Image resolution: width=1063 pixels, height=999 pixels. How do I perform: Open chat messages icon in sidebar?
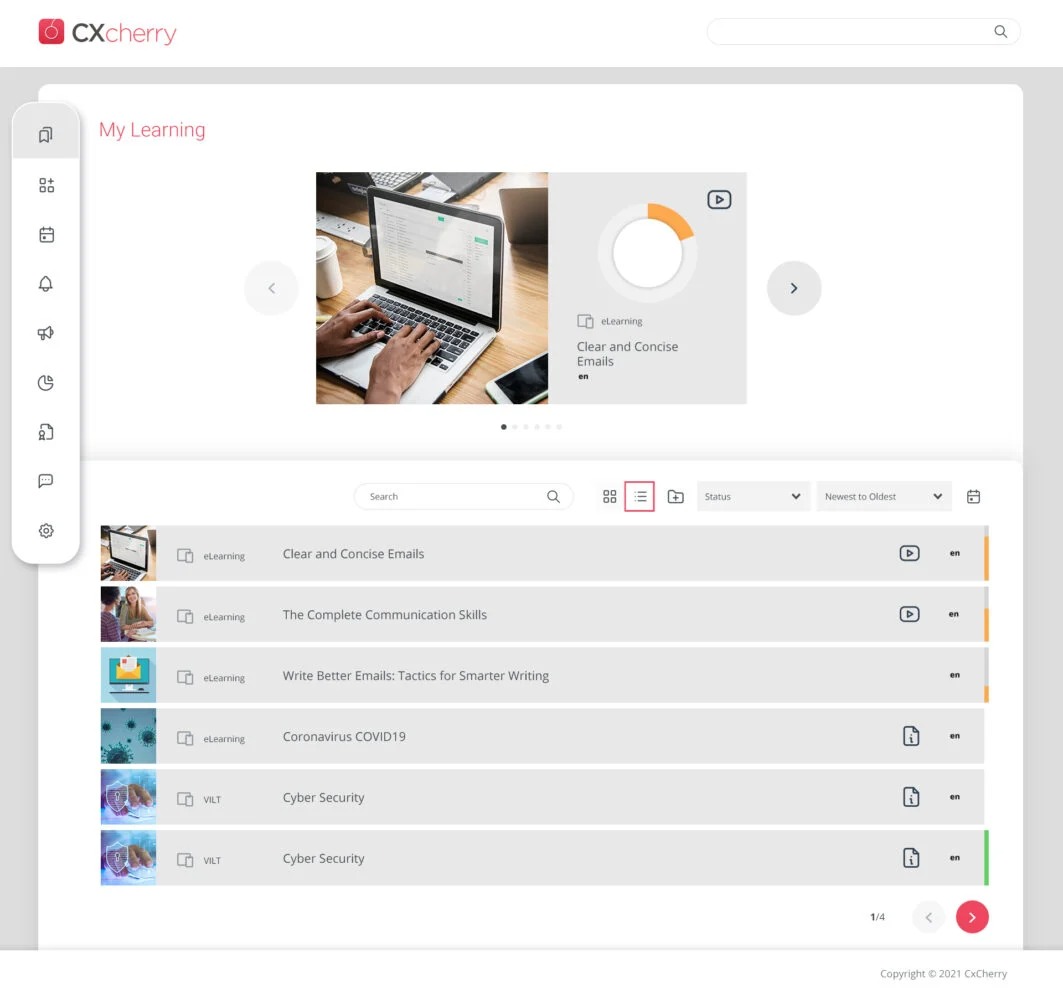click(45, 481)
